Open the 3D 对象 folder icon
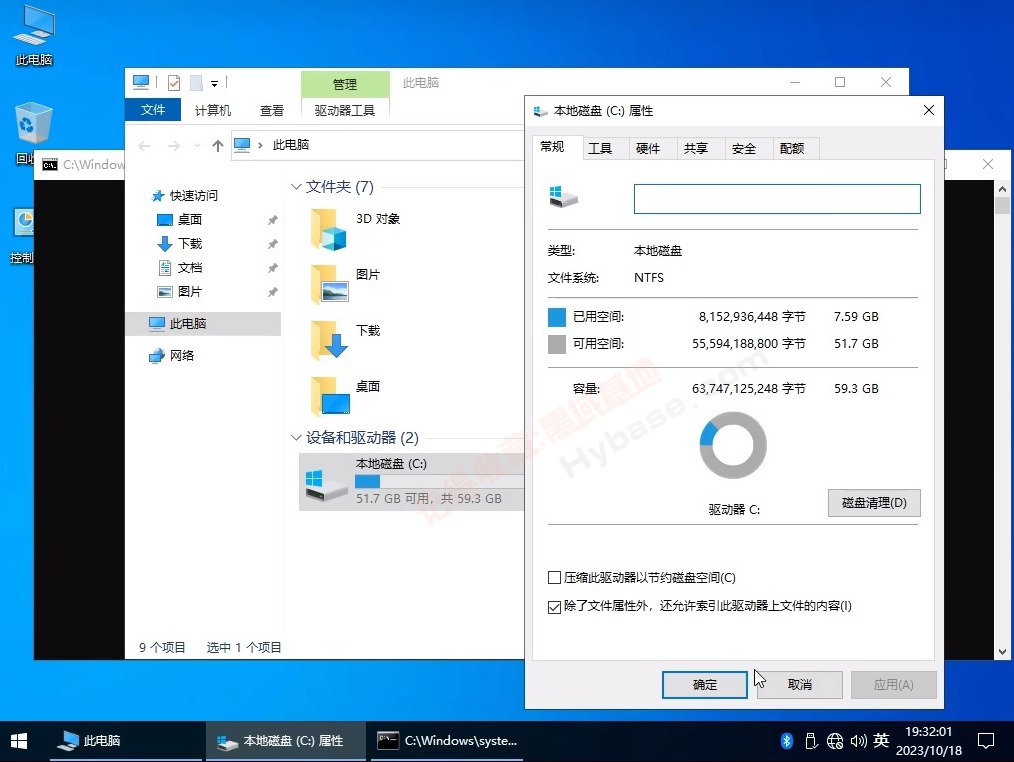This screenshot has height=762, width=1014. coord(329,229)
